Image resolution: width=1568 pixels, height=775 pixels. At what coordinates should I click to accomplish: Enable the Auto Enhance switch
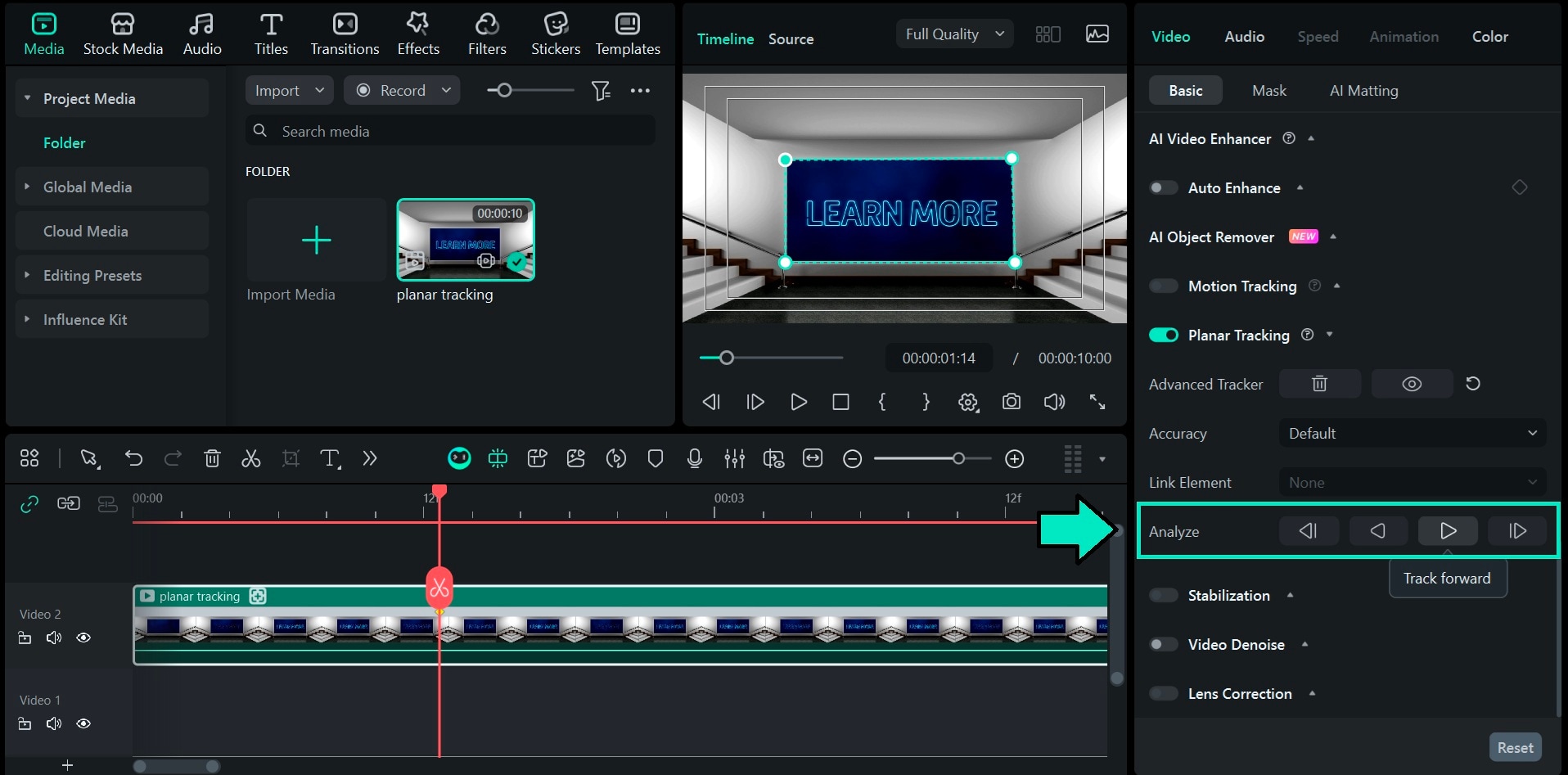pos(1163,188)
